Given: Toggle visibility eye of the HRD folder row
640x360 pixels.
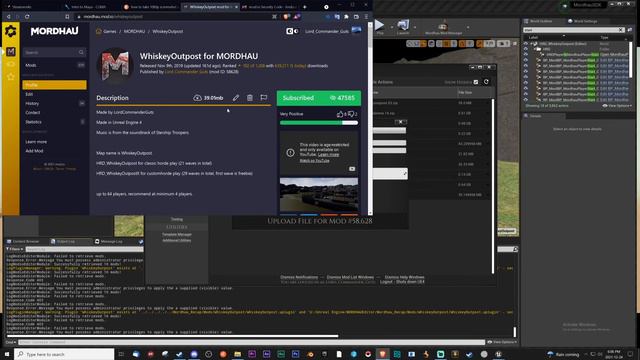Looking at the screenshot, I should click(526, 49).
